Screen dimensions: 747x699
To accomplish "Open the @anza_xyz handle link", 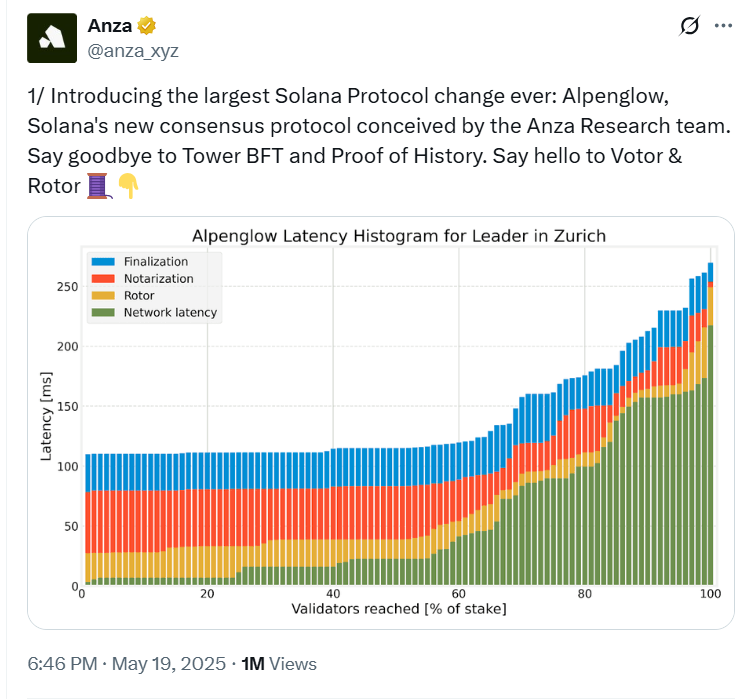I will tap(133, 49).
